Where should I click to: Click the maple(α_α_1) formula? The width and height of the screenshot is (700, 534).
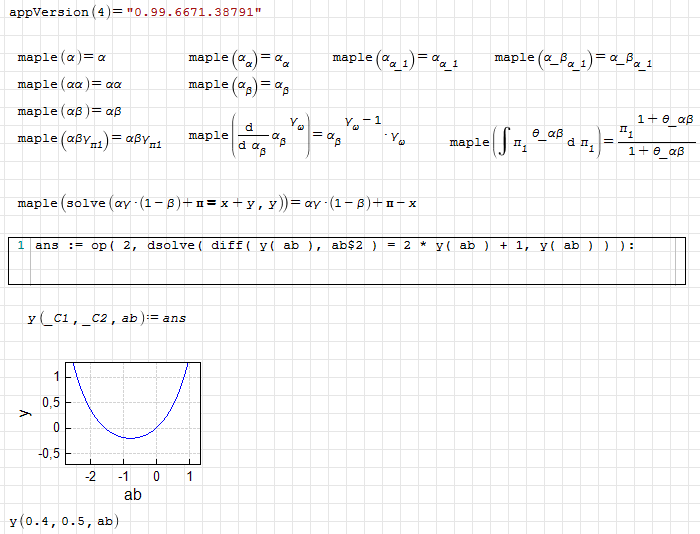pyautogui.click(x=395, y=59)
